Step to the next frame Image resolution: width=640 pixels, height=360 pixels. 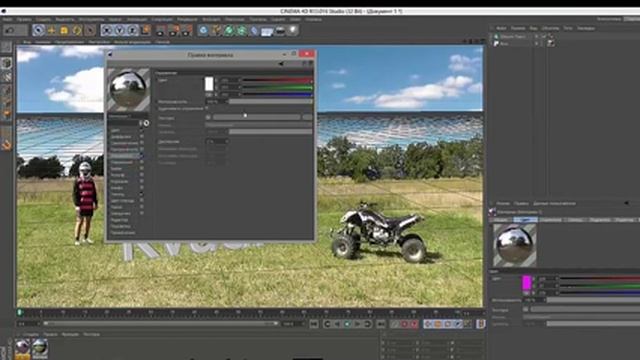click(x=358, y=324)
